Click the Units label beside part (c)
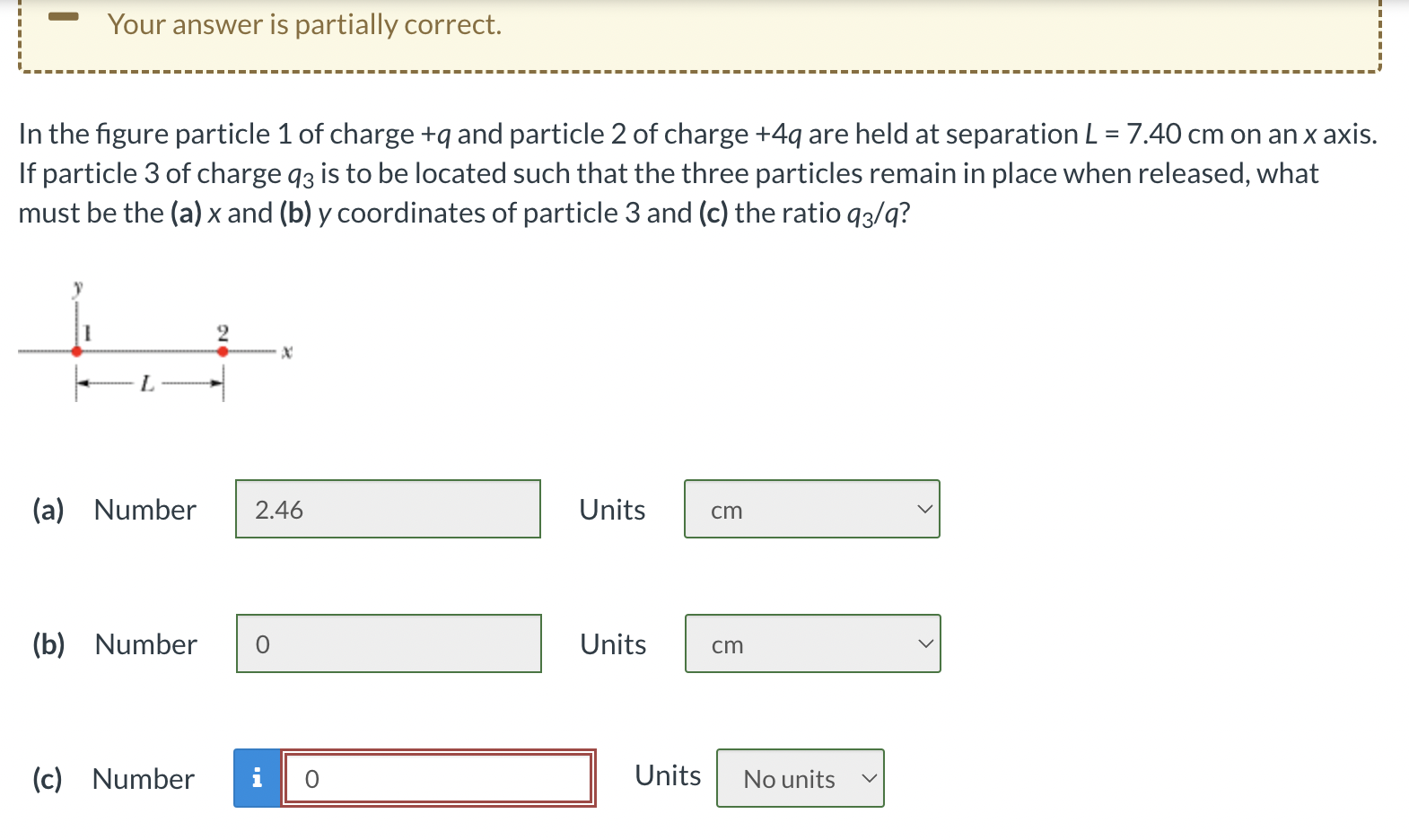 (x=666, y=774)
